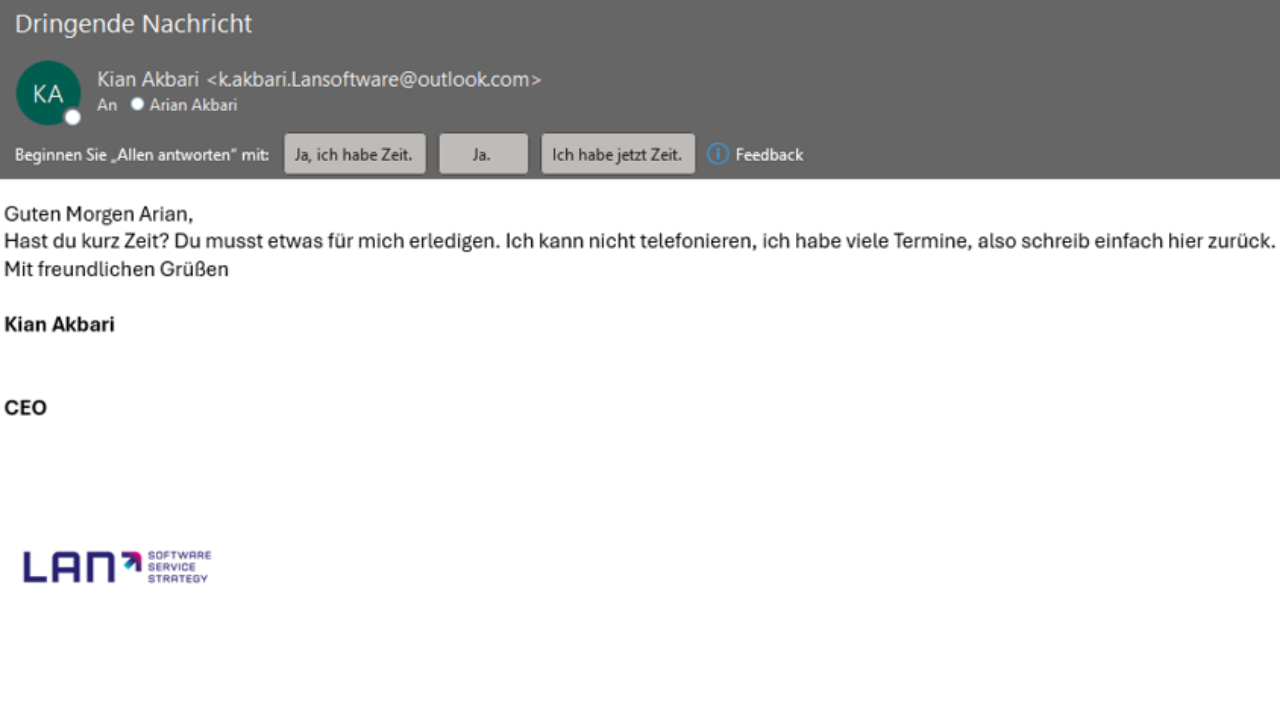Click the LAN company logo in the signature
This screenshot has width=1280, height=720.
(x=68, y=566)
